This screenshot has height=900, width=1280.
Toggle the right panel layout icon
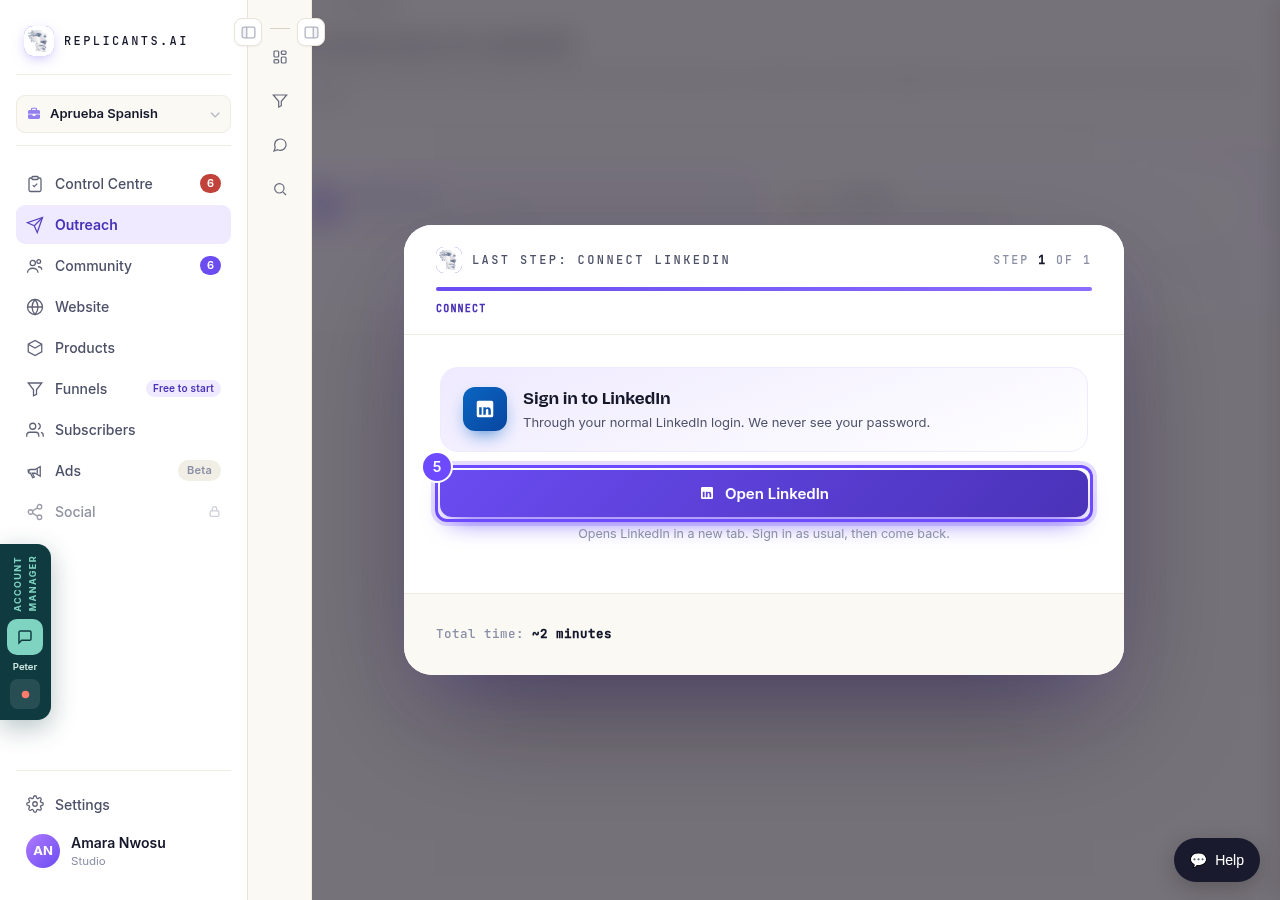(x=311, y=32)
